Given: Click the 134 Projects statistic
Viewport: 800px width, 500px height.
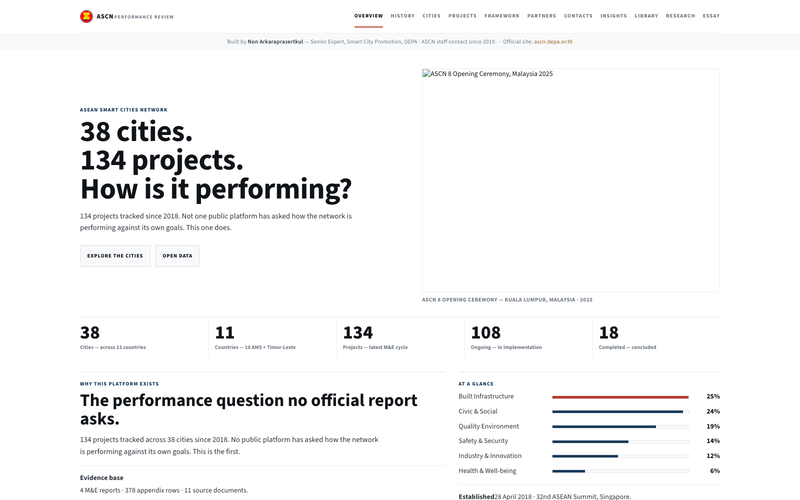Looking at the screenshot, I should 375,338.
